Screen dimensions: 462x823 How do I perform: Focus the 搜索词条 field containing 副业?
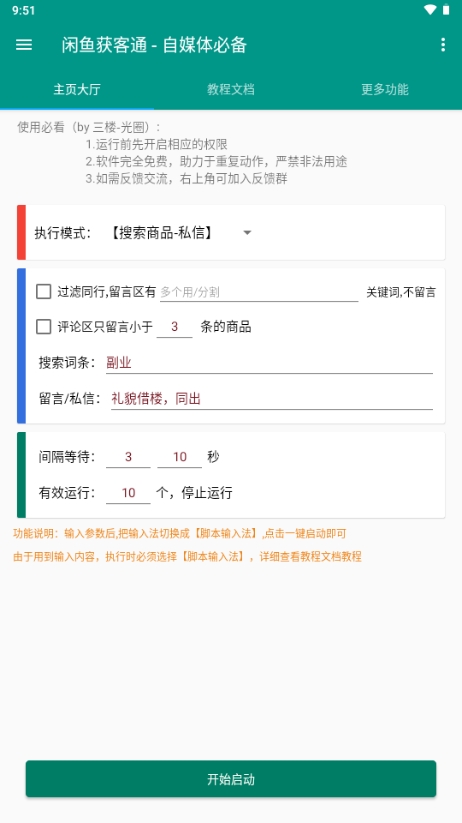click(269, 363)
